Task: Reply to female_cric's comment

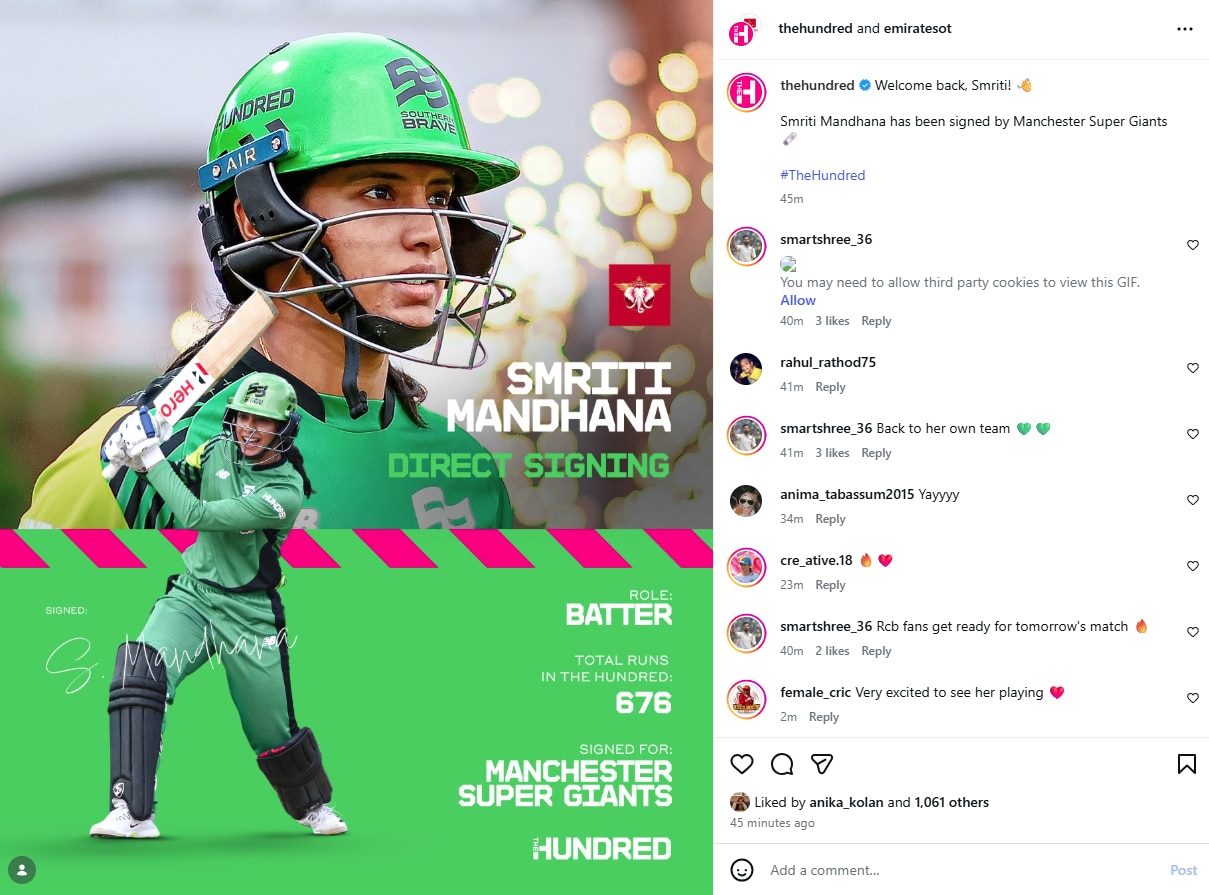Action: 824,717
